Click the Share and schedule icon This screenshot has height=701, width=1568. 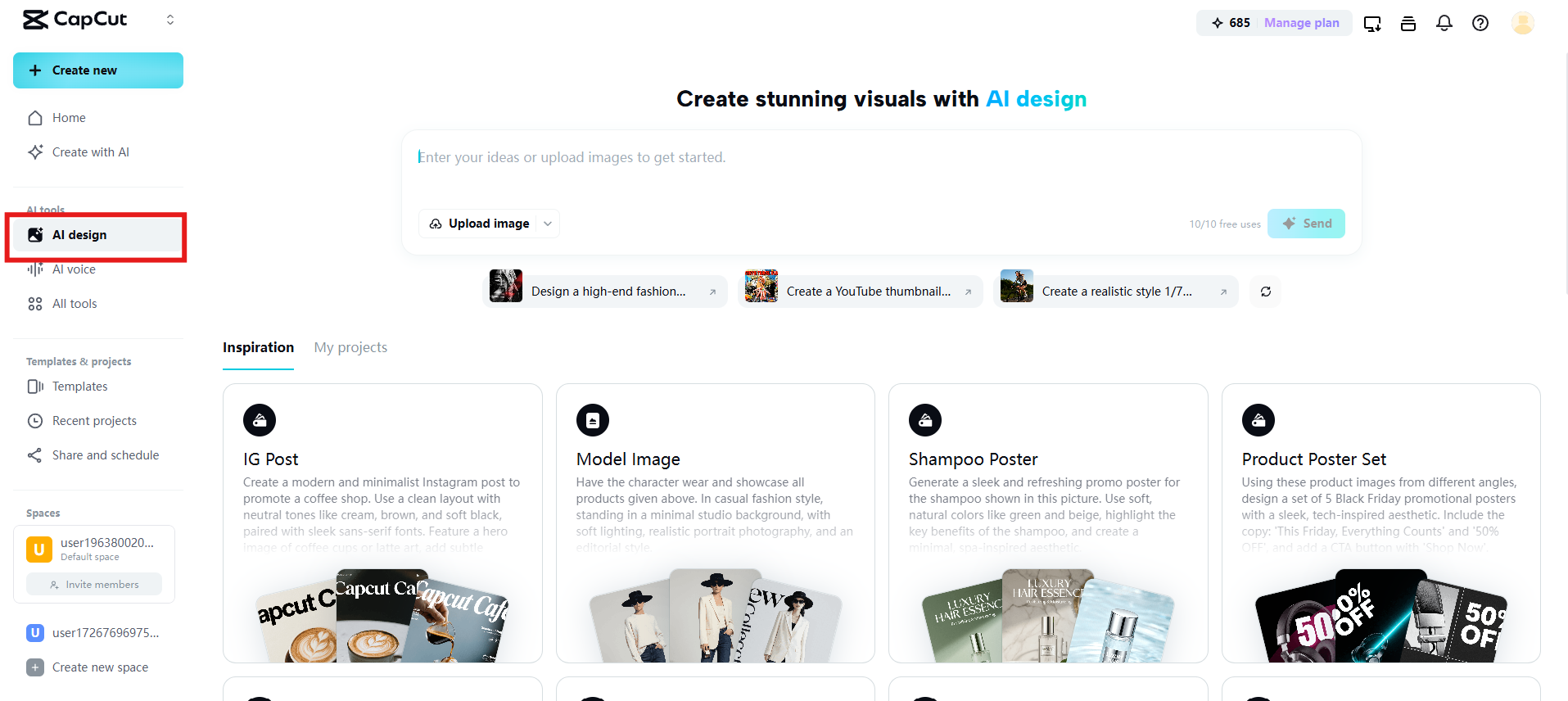(35, 455)
